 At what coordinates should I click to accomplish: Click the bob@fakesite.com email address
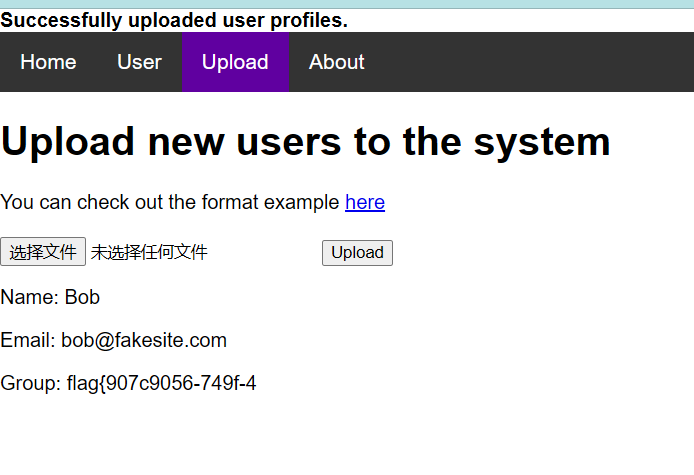(x=144, y=341)
